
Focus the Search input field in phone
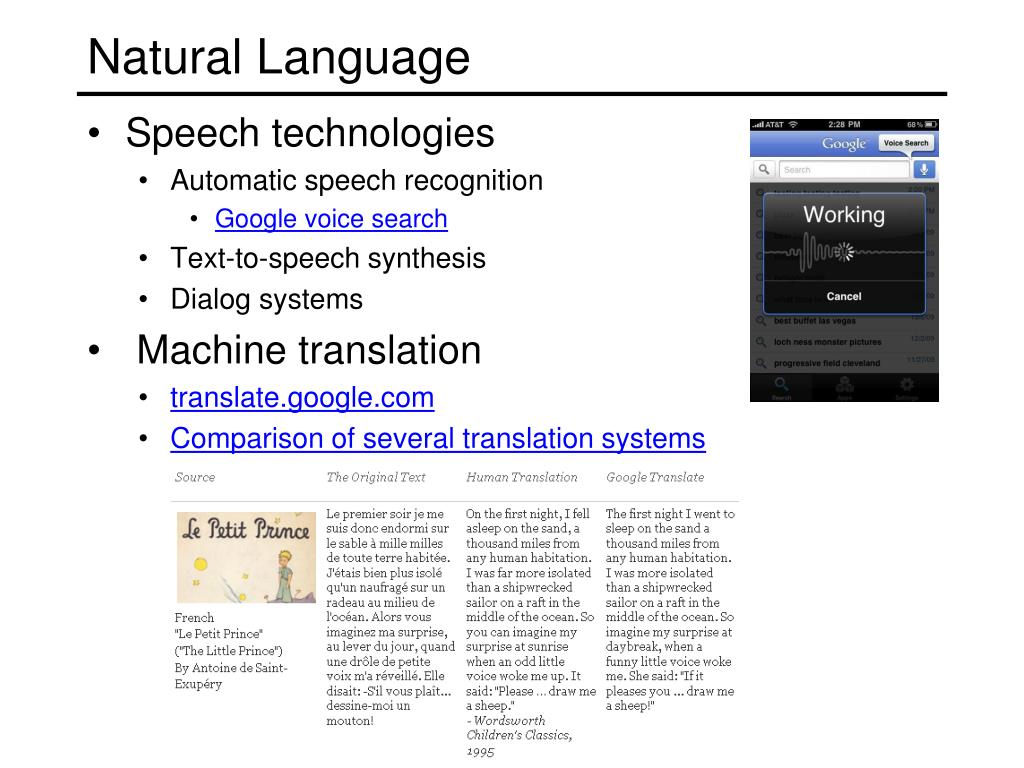point(844,170)
